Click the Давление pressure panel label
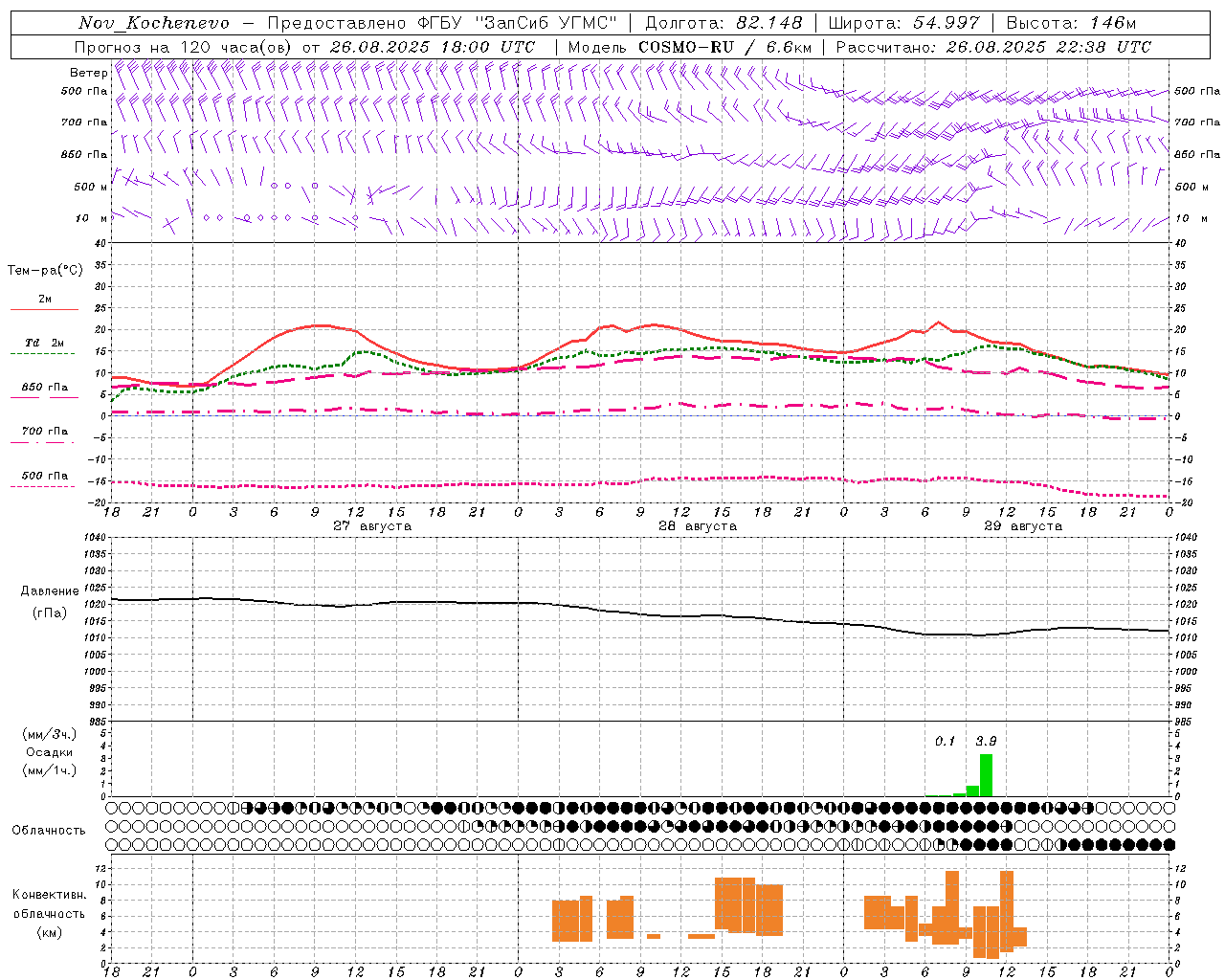This screenshot has height=980, width=1225. point(50,591)
